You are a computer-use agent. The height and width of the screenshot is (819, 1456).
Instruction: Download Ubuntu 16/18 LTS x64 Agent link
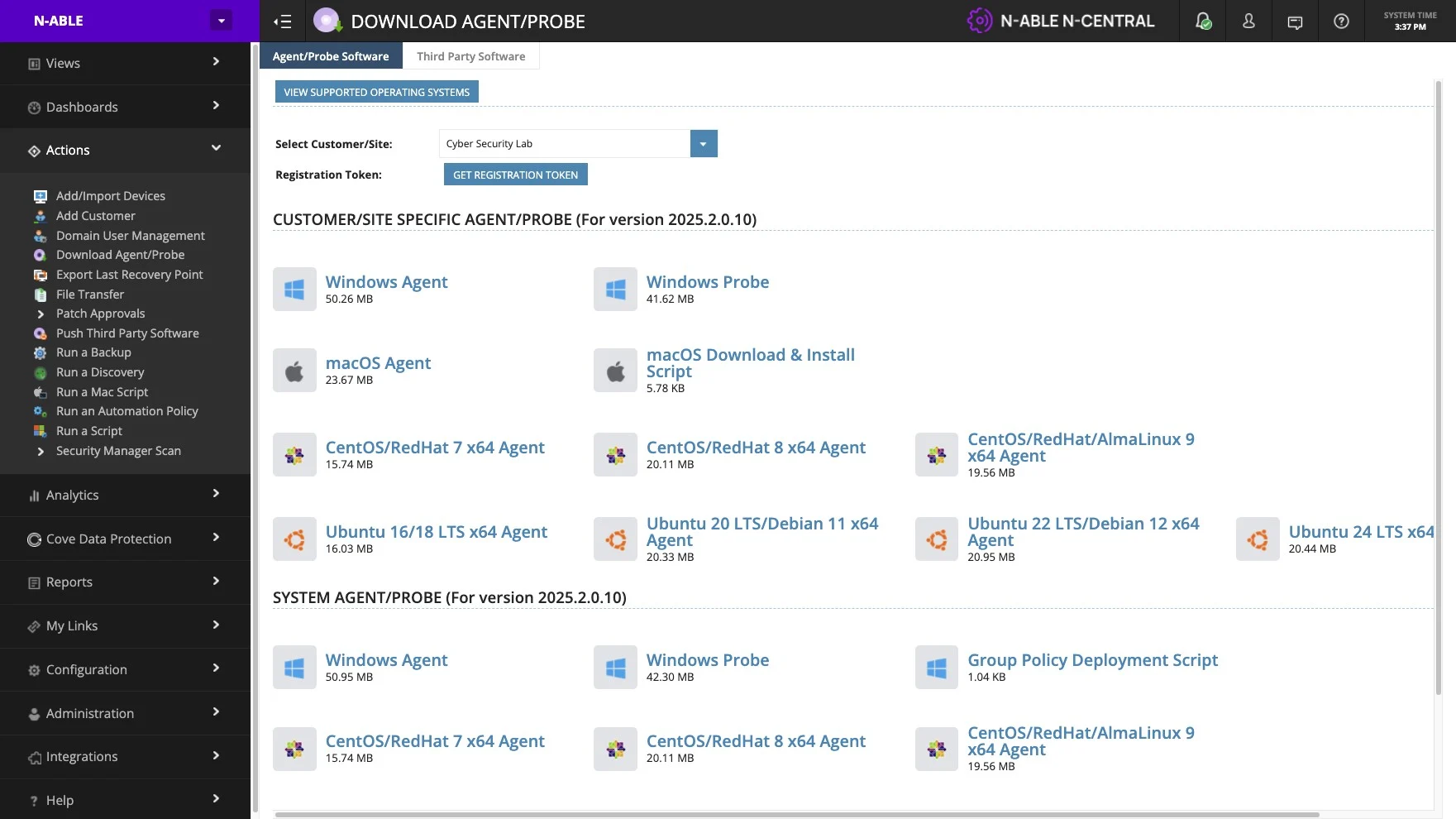[437, 532]
